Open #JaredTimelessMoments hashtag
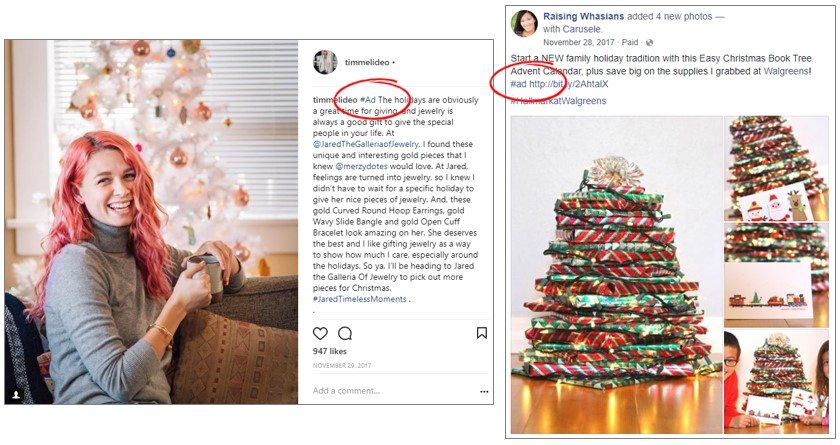840x445 pixels. (x=360, y=299)
